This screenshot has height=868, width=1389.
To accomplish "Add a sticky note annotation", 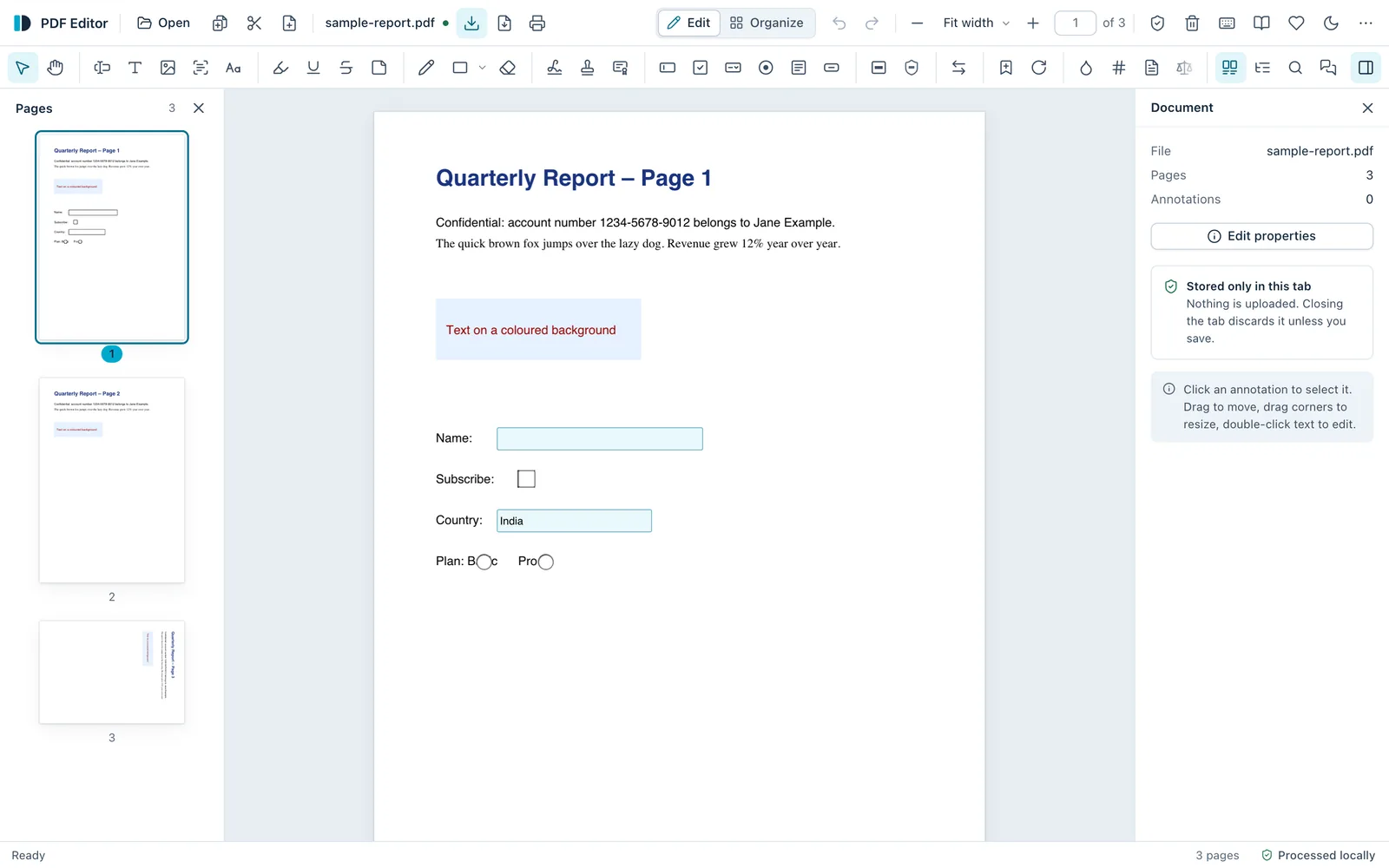I will (x=379, y=68).
